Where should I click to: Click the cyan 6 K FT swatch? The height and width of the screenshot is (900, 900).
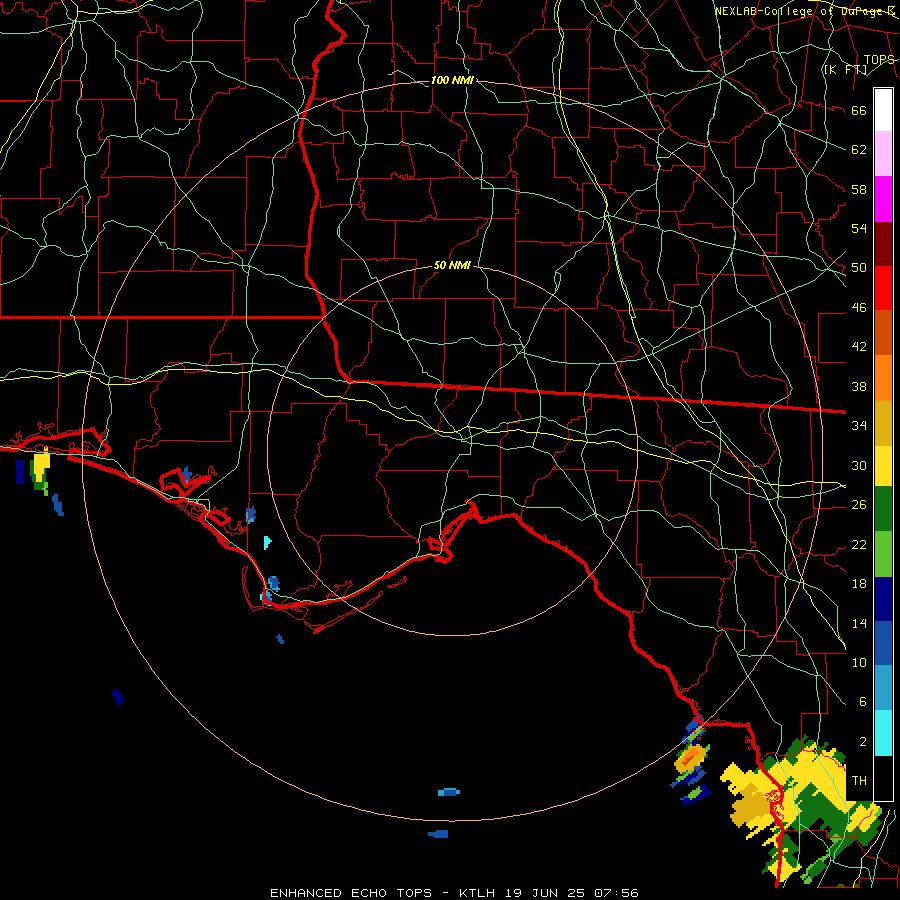click(x=883, y=732)
